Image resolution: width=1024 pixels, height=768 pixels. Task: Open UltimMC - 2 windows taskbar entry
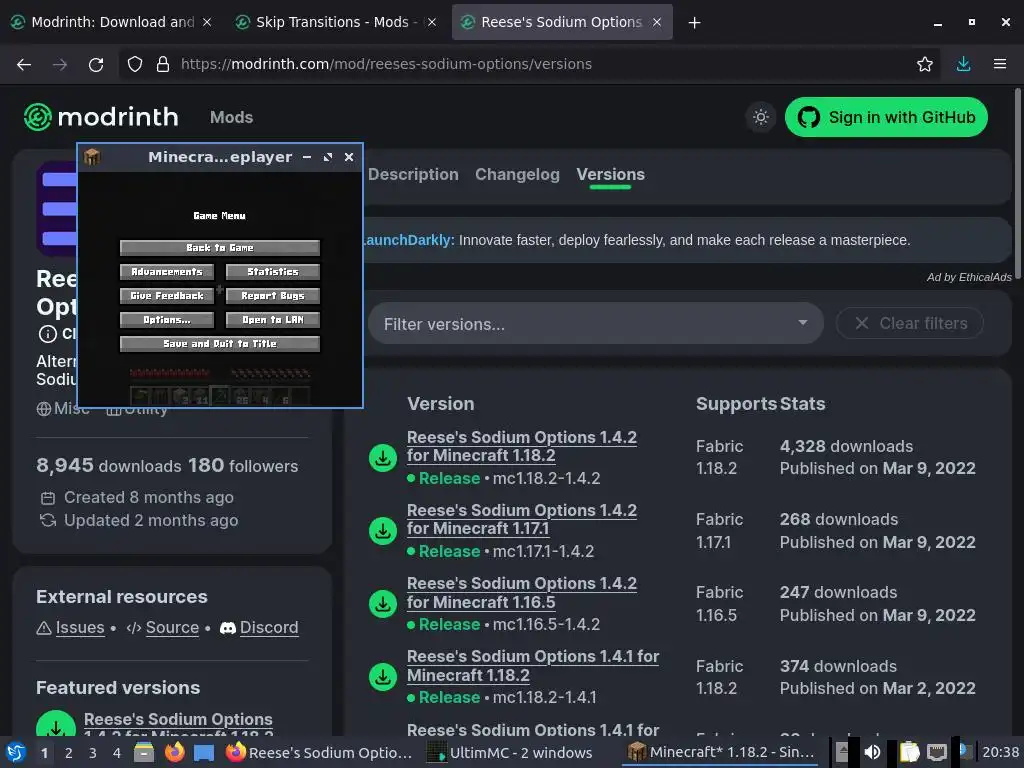click(x=509, y=753)
